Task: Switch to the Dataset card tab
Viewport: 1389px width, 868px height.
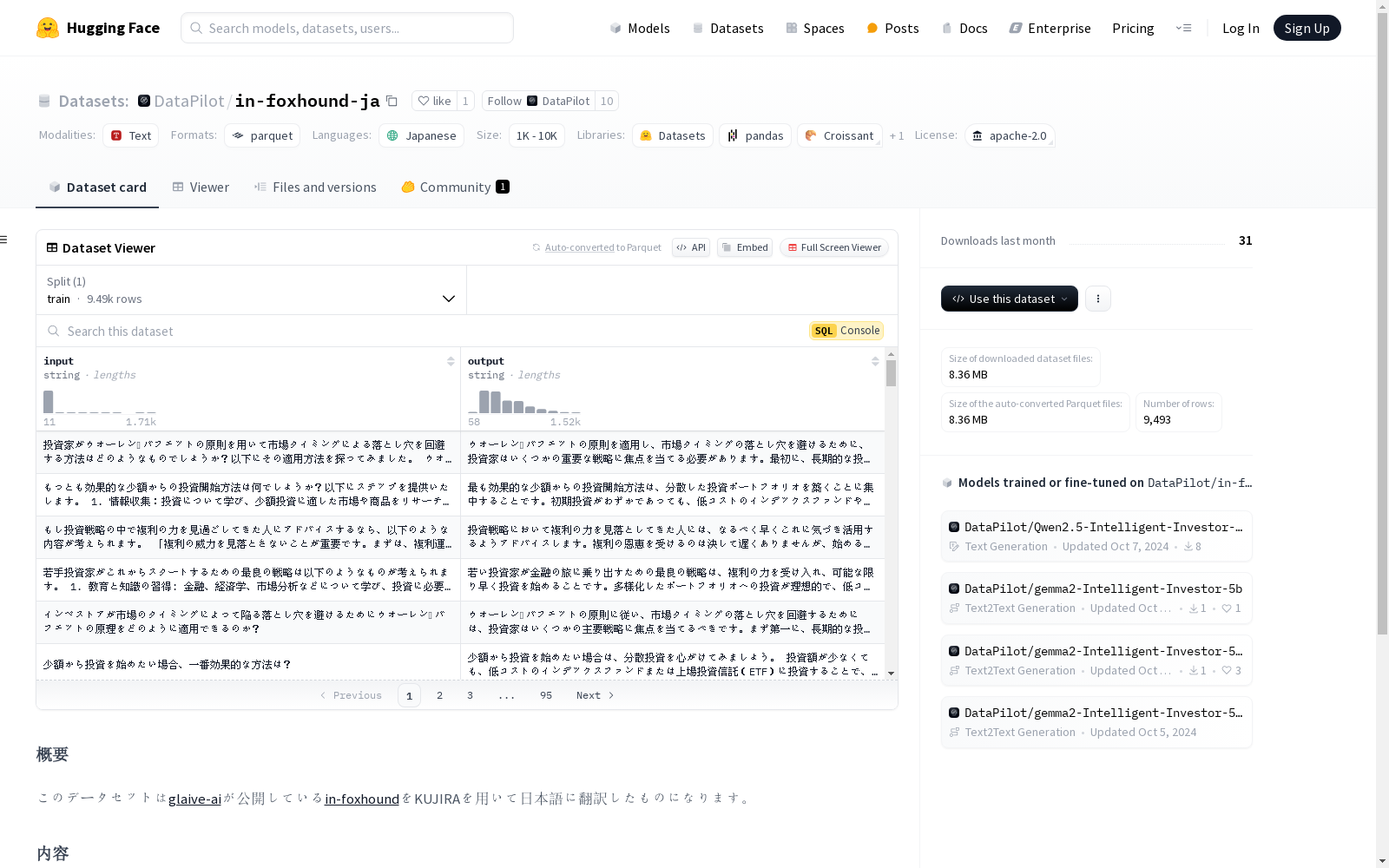Action: (x=97, y=187)
